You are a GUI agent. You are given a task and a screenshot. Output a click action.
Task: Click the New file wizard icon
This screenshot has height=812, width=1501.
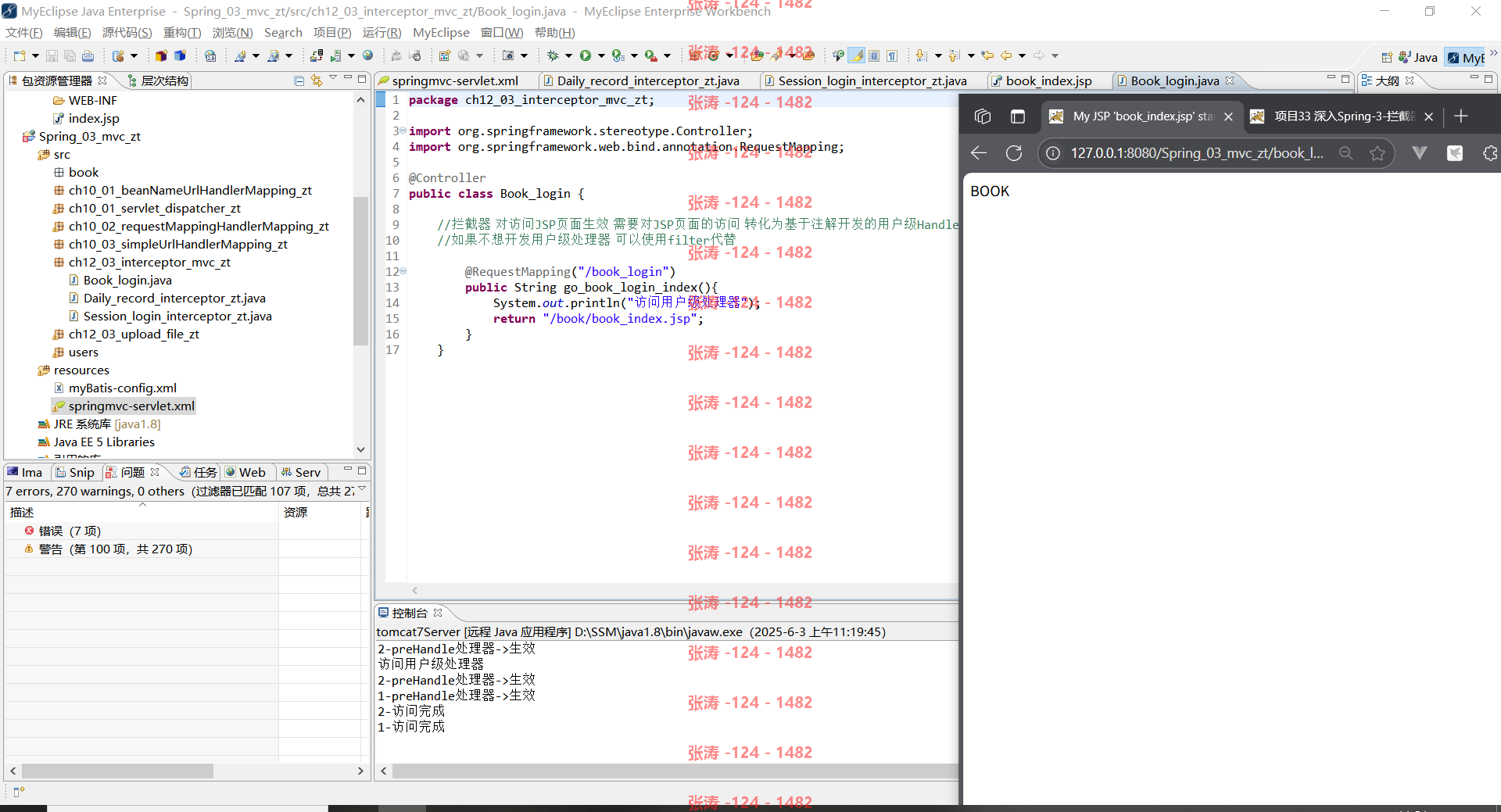tap(20, 55)
